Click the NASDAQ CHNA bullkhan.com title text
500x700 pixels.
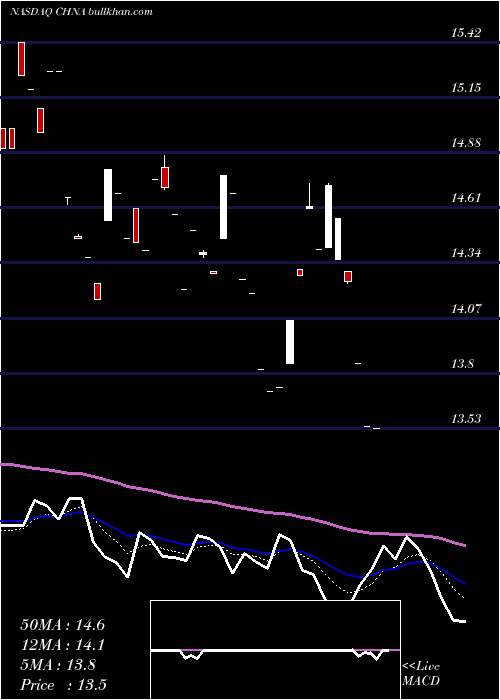(81, 12)
